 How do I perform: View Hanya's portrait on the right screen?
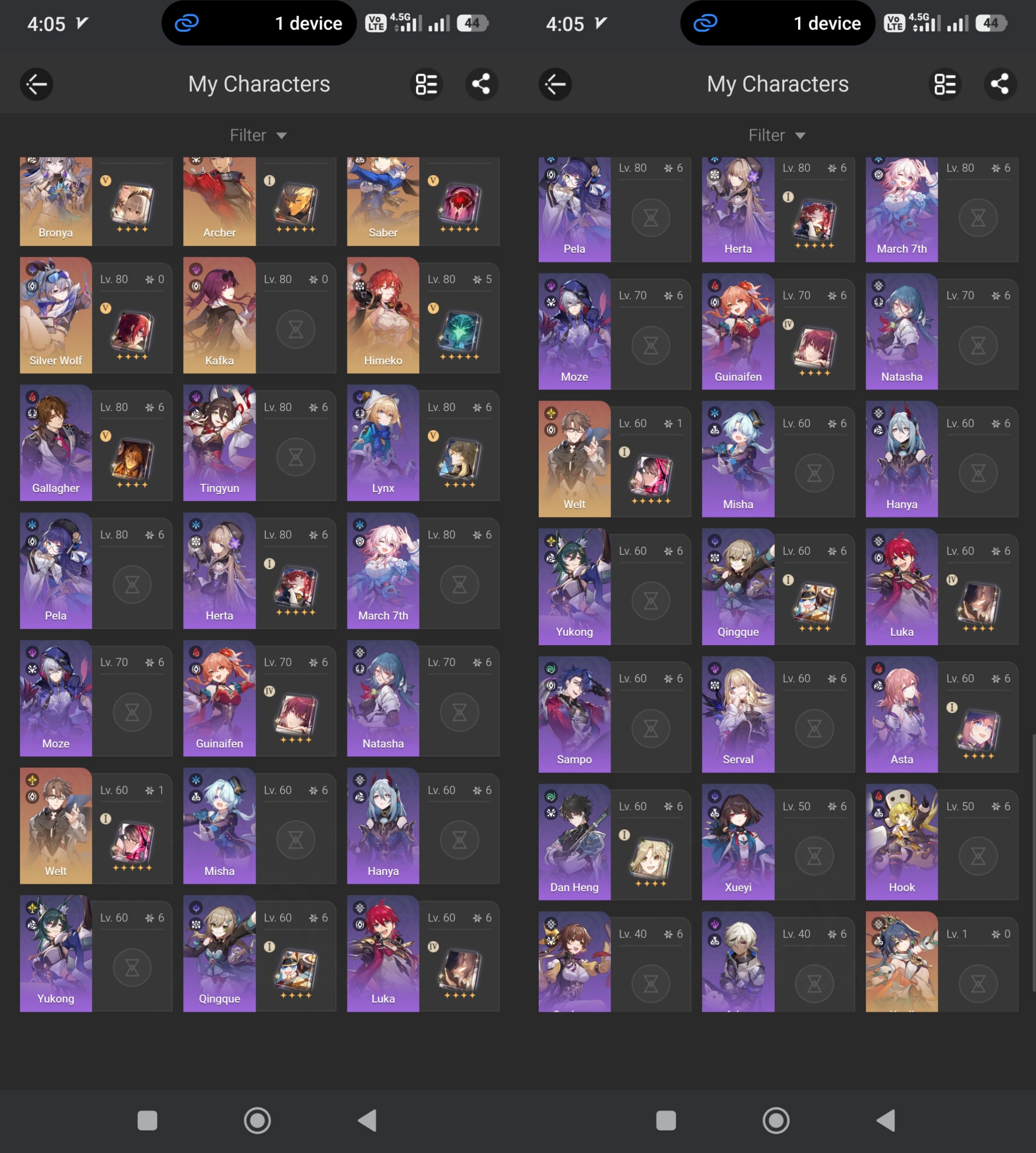click(x=902, y=458)
